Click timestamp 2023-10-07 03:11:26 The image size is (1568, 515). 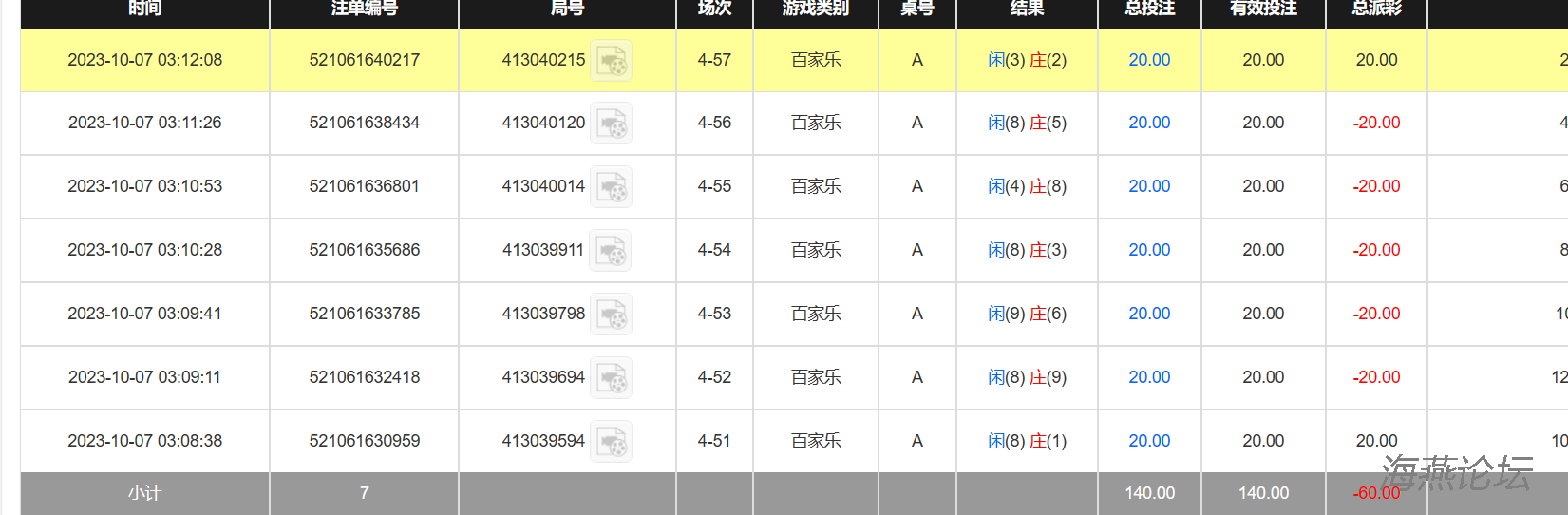click(x=145, y=123)
